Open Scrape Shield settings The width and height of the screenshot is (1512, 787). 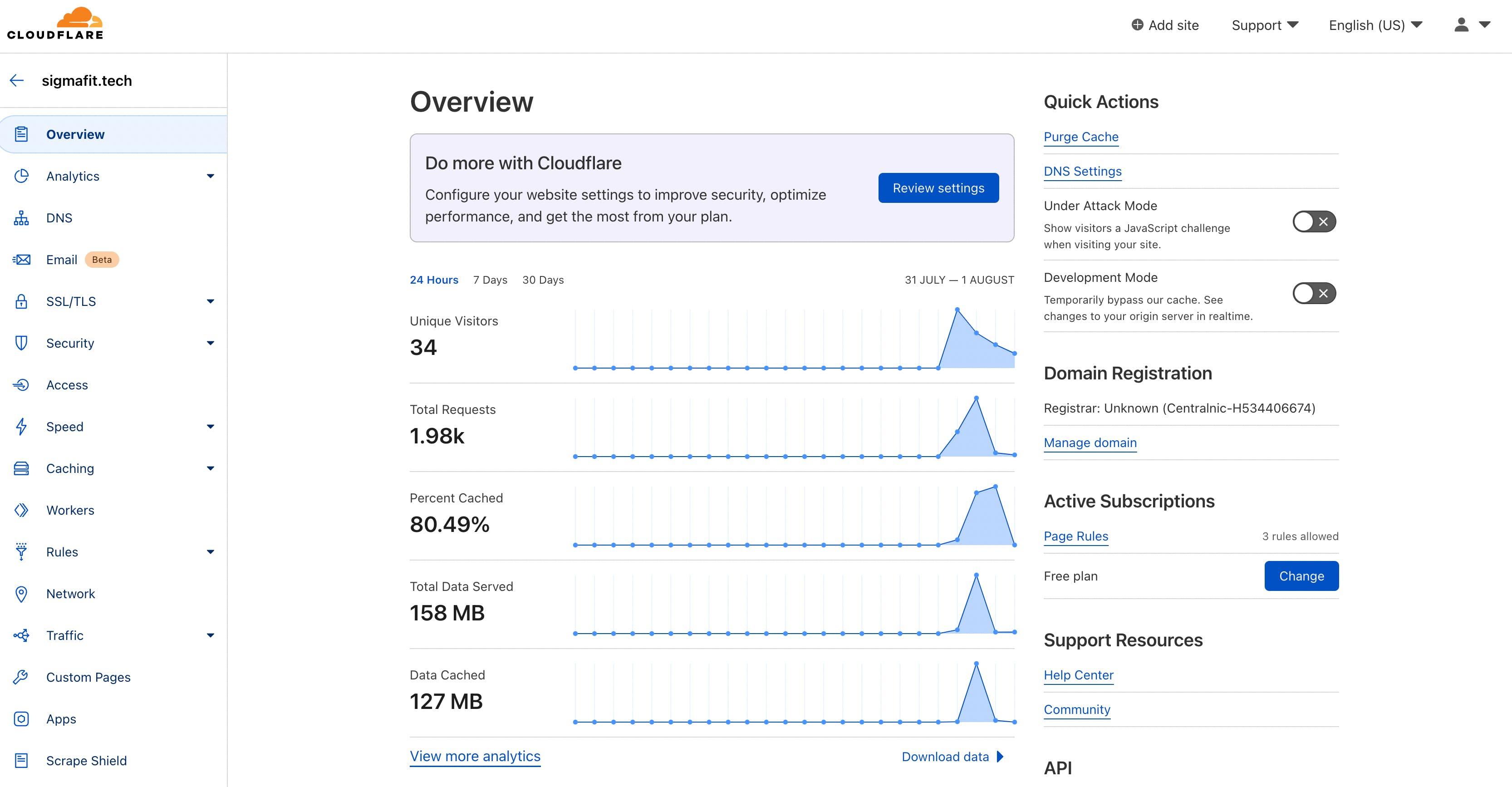(x=86, y=760)
